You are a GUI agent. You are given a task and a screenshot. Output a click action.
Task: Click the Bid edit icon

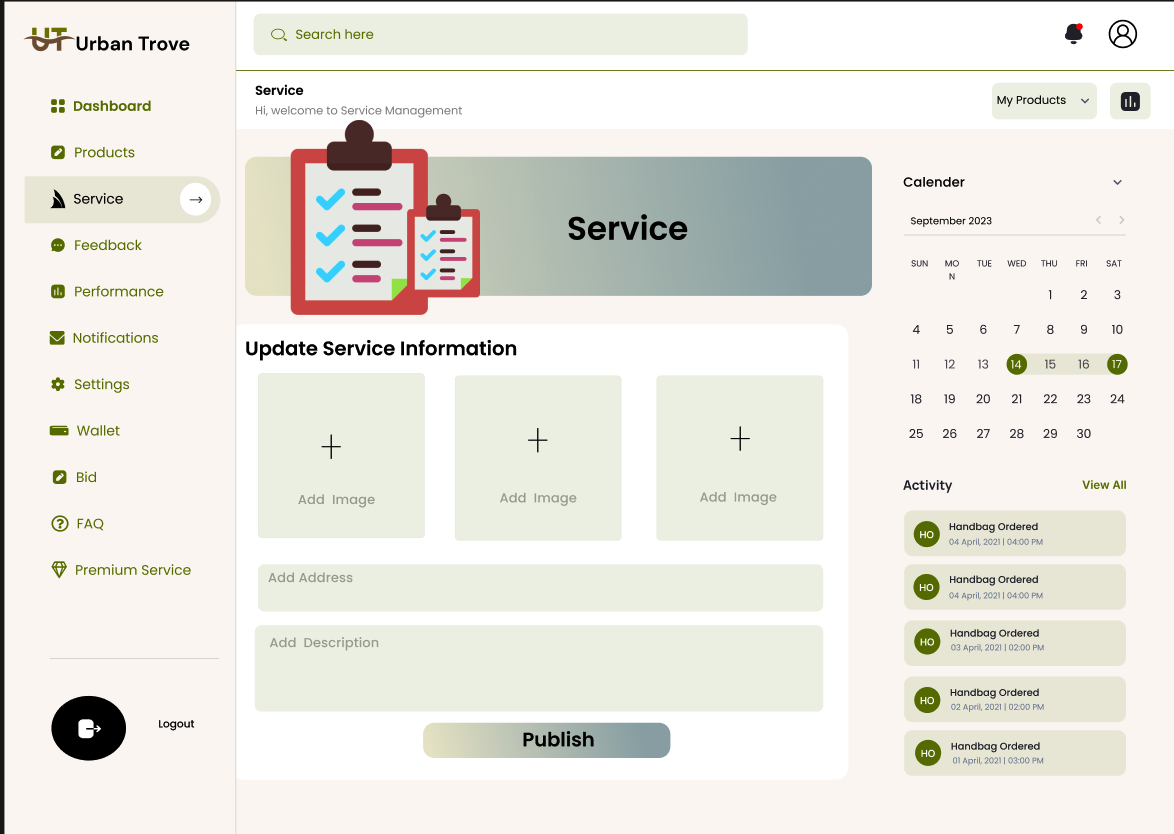[x=59, y=478]
